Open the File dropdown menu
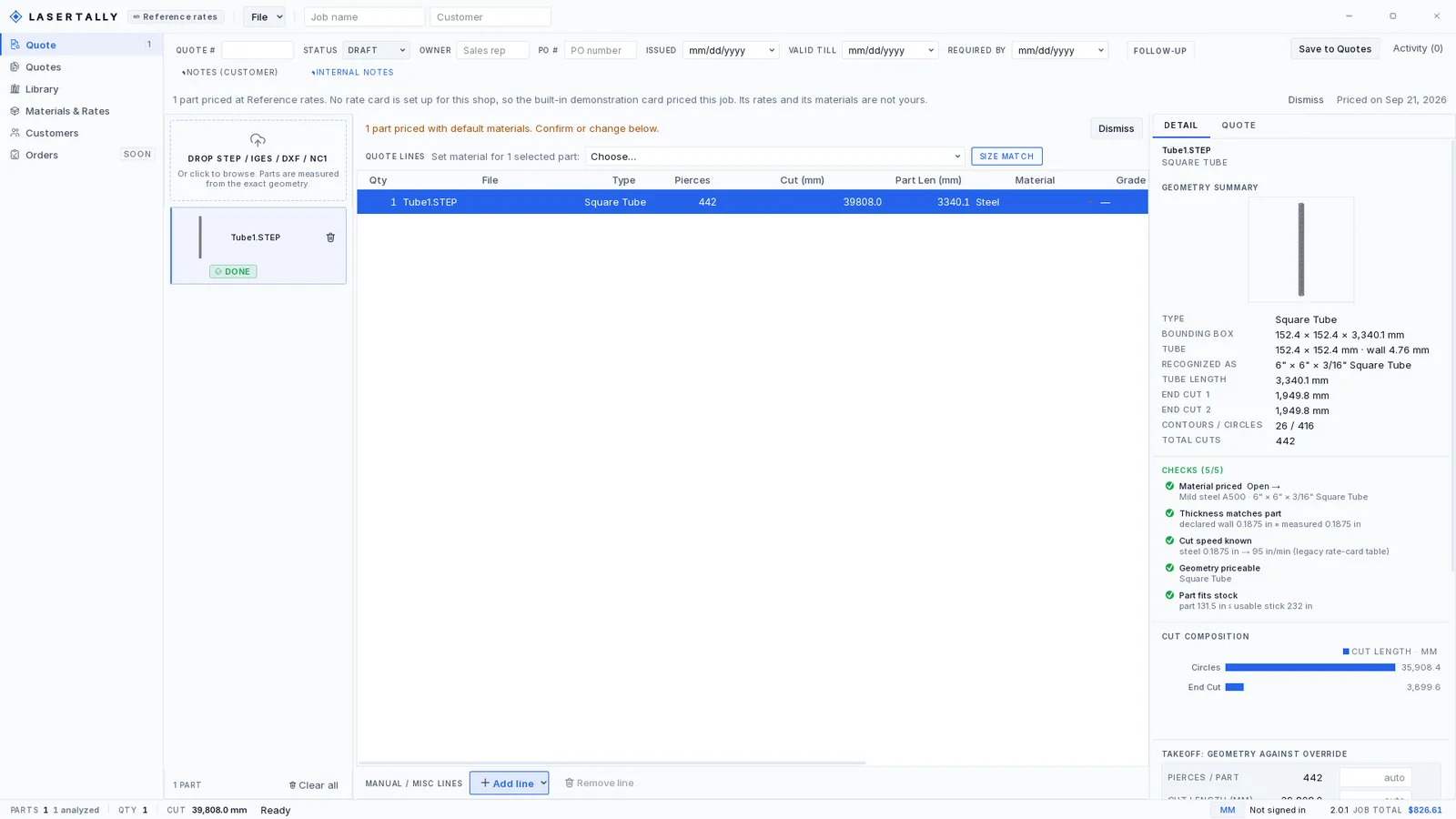 [265, 16]
